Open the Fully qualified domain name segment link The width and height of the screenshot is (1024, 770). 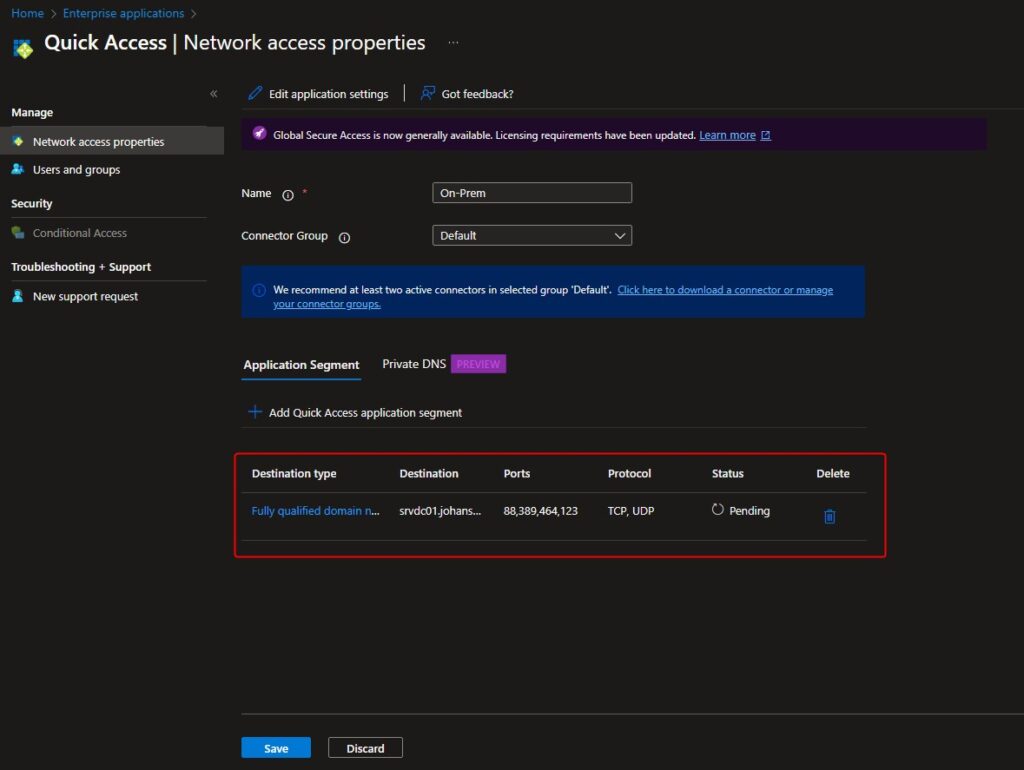point(315,511)
